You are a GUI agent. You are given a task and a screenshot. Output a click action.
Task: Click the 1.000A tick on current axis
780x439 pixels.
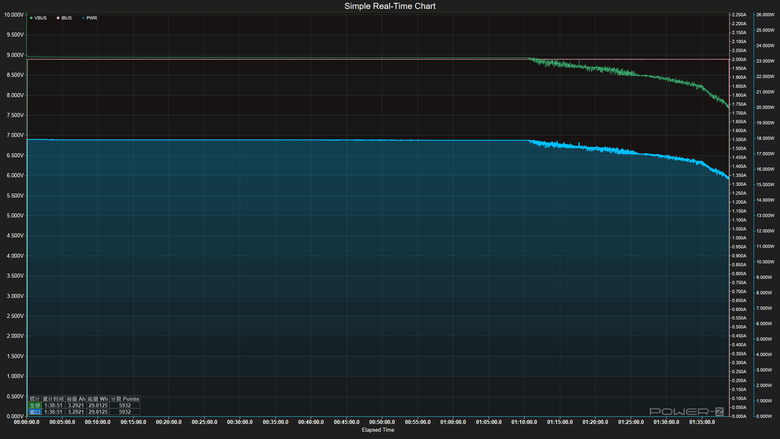pos(739,238)
